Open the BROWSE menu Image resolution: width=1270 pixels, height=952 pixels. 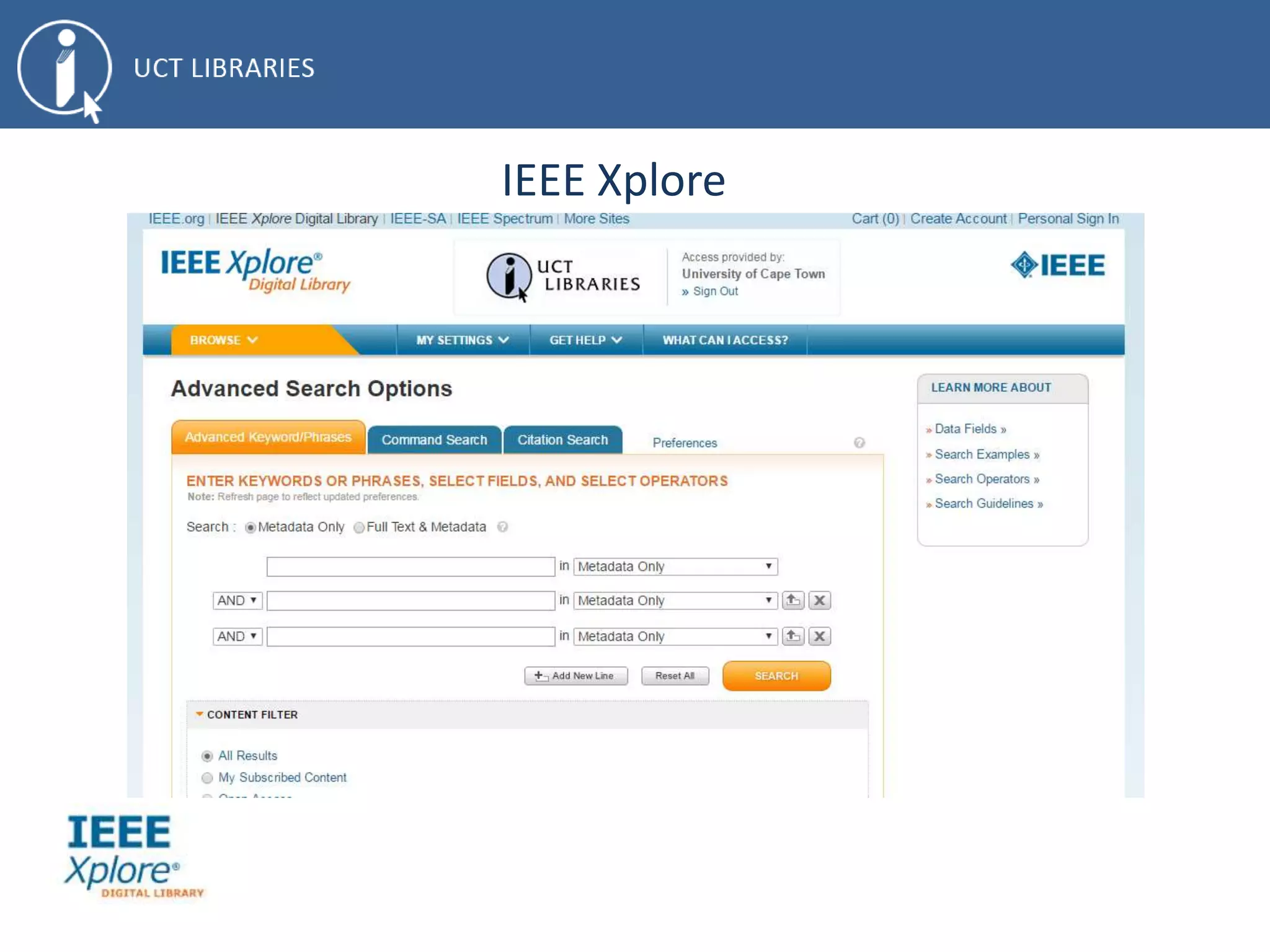pos(224,340)
